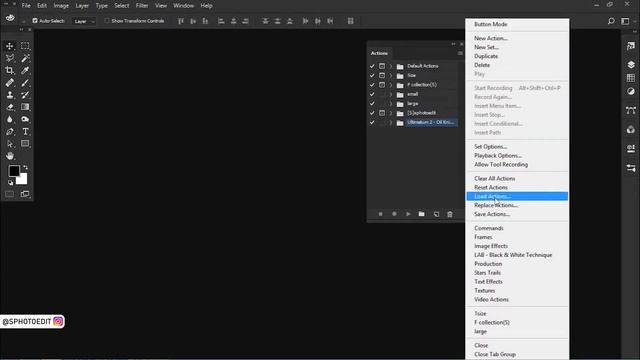The height and width of the screenshot is (360, 640).
Task: Create new action with the page icon
Action: click(x=436, y=214)
